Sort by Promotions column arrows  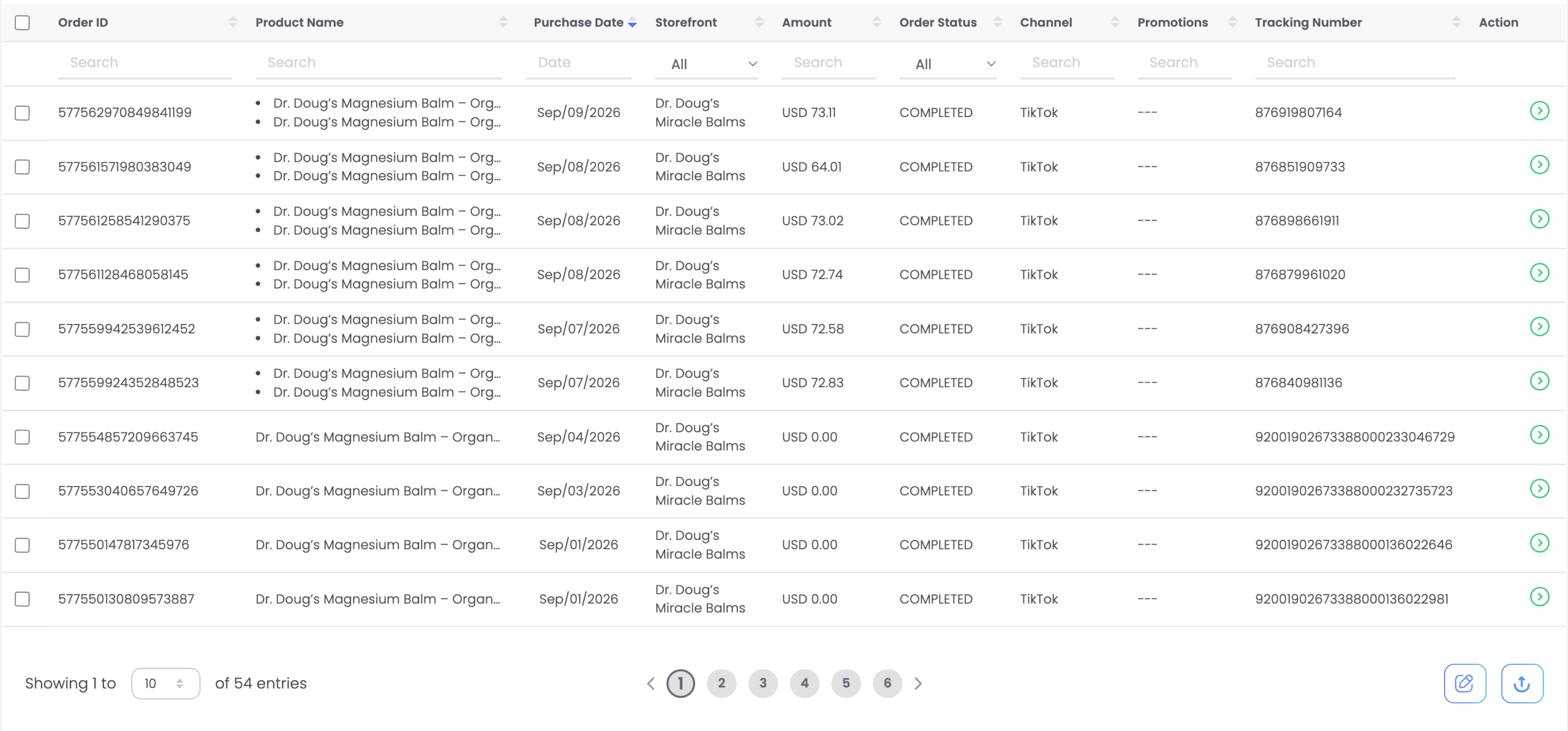point(1232,22)
